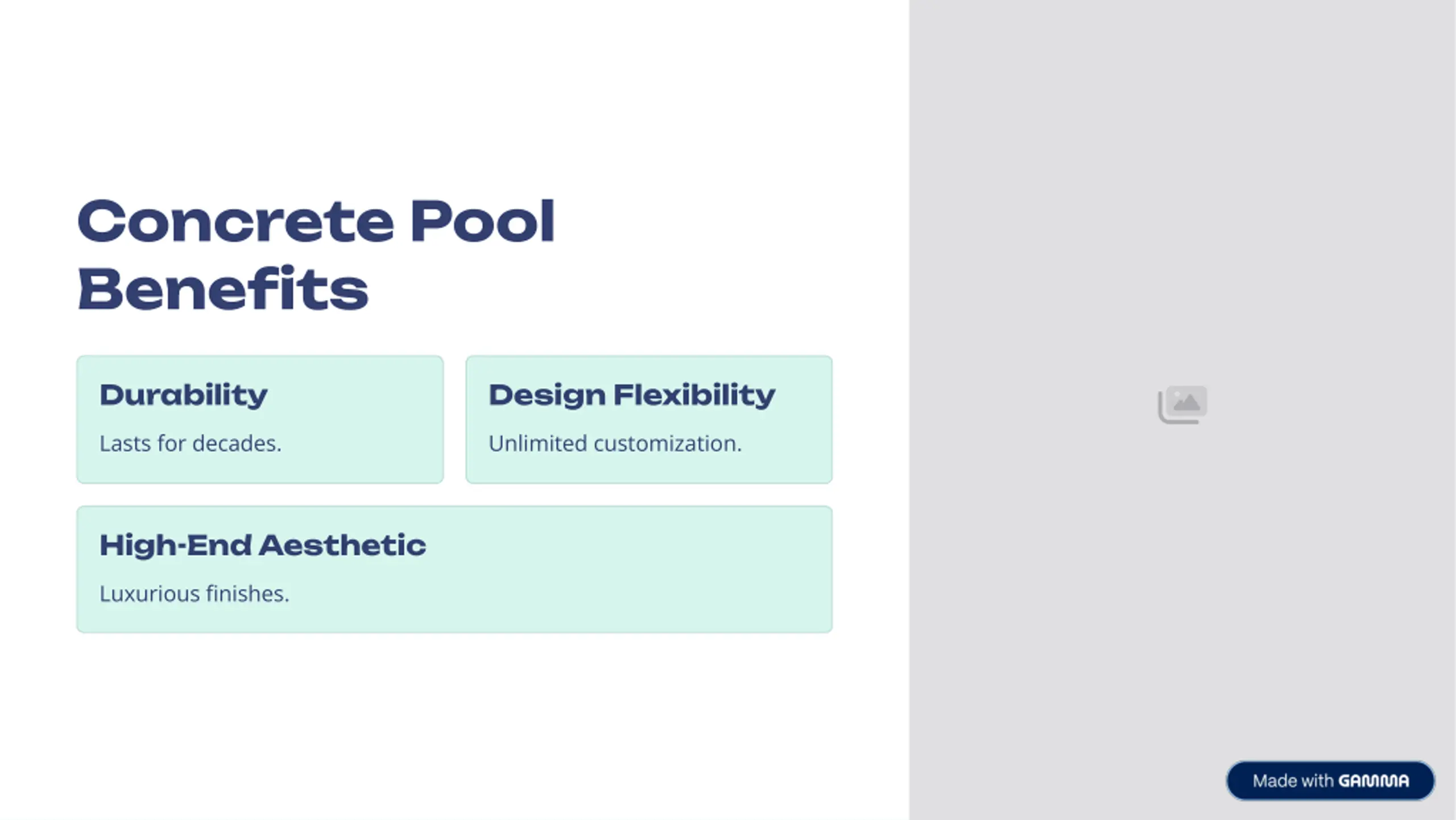Click the word "Benefits" in the title
The height and width of the screenshot is (820, 1456).
222,289
